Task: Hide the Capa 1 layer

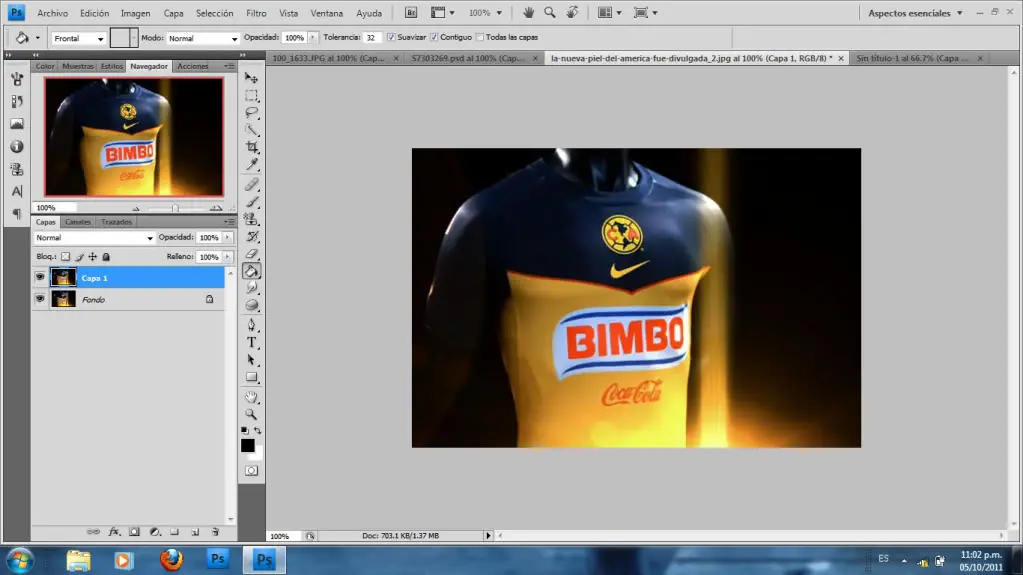Action: (x=40, y=277)
